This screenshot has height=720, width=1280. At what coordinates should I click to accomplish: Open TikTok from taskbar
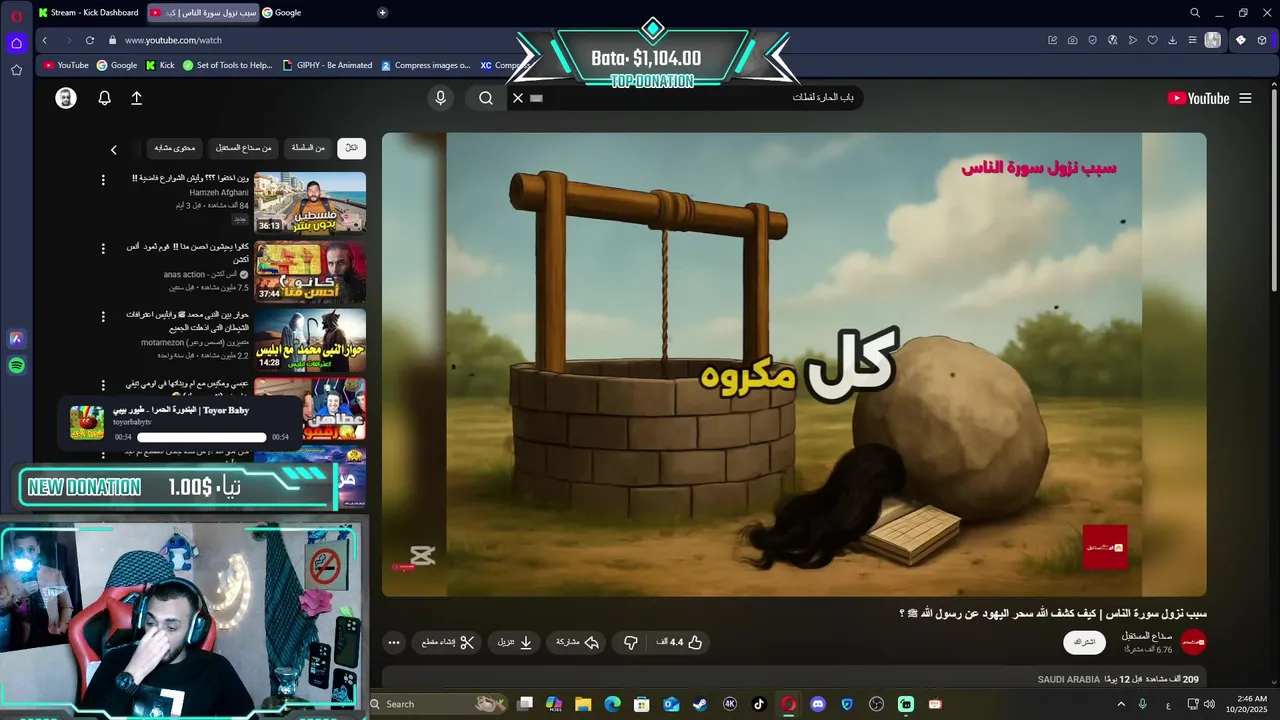759,704
